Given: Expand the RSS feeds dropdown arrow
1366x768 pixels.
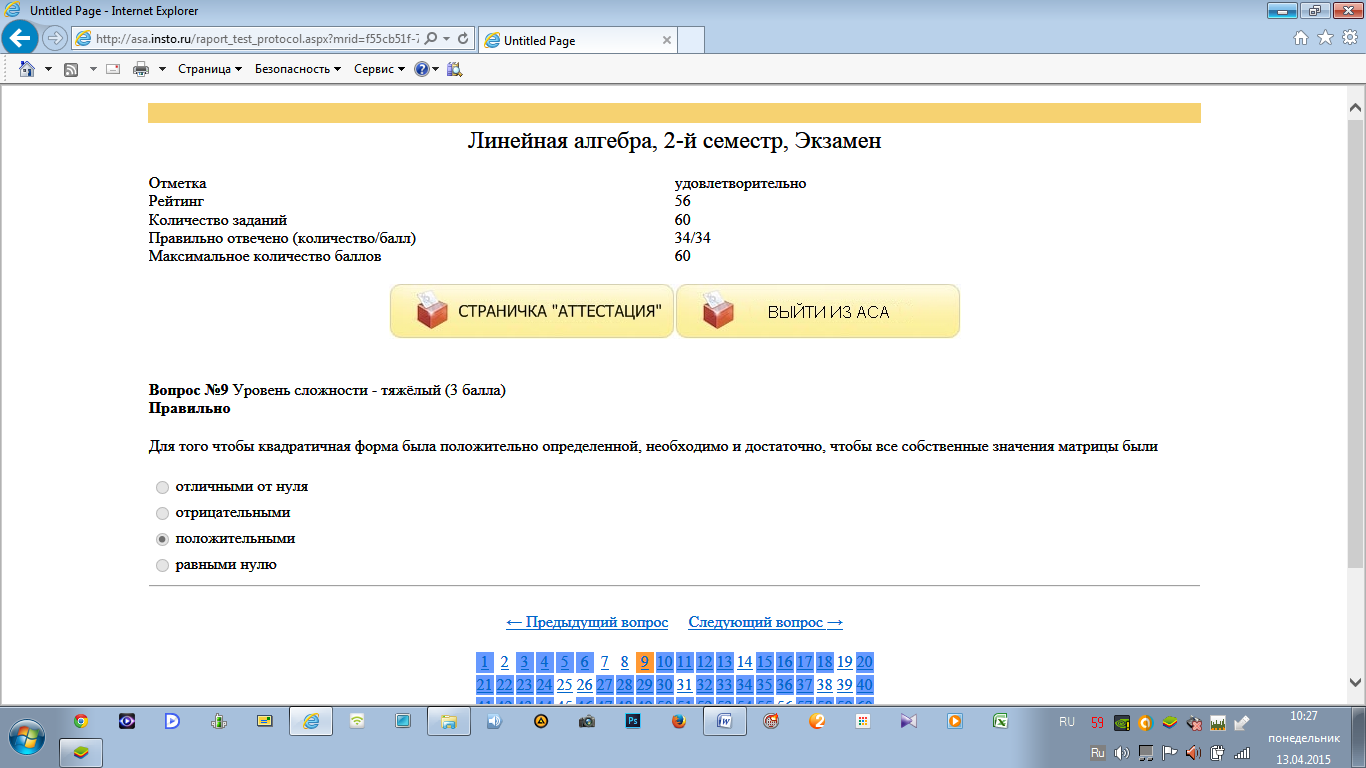Looking at the screenshot, I should pos(93,69).
